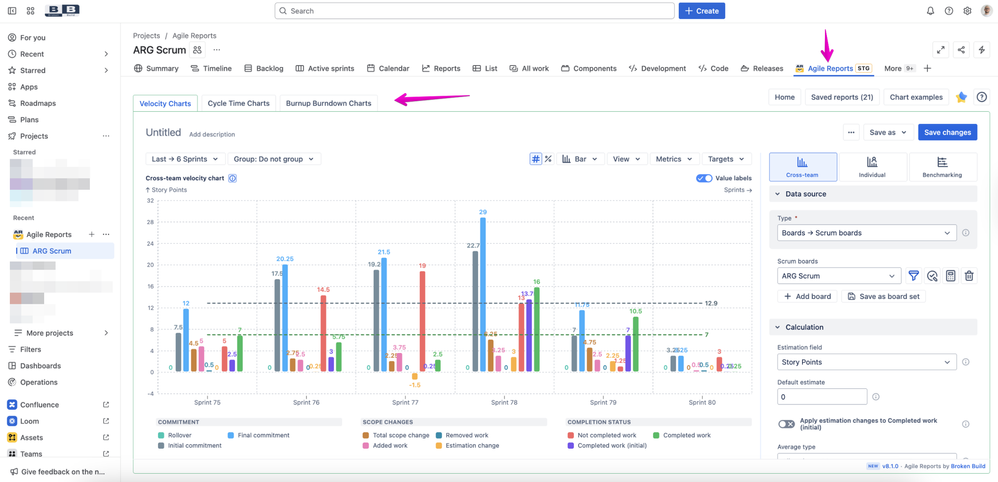The height and width of the screenshot is (482, 998).
Task: Click the Default estimate input field
Action: pos(822,397)
